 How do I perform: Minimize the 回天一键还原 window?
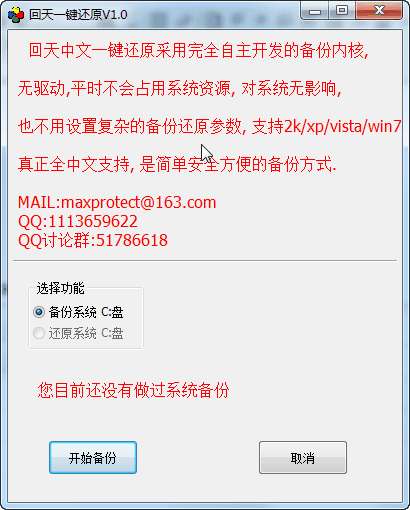click(x=314, y=11)
